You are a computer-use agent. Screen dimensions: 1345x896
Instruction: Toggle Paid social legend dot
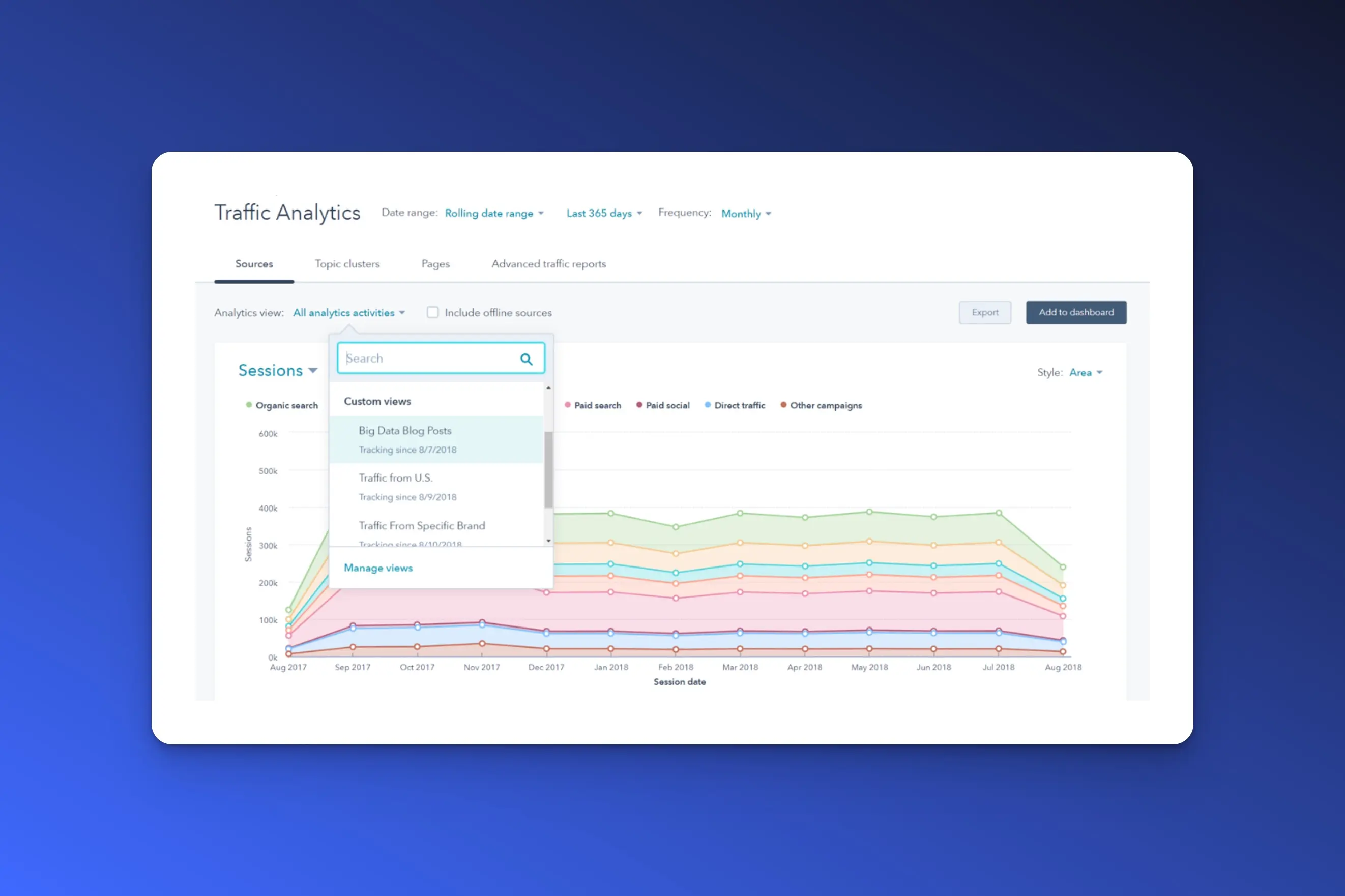coord(639,405)
